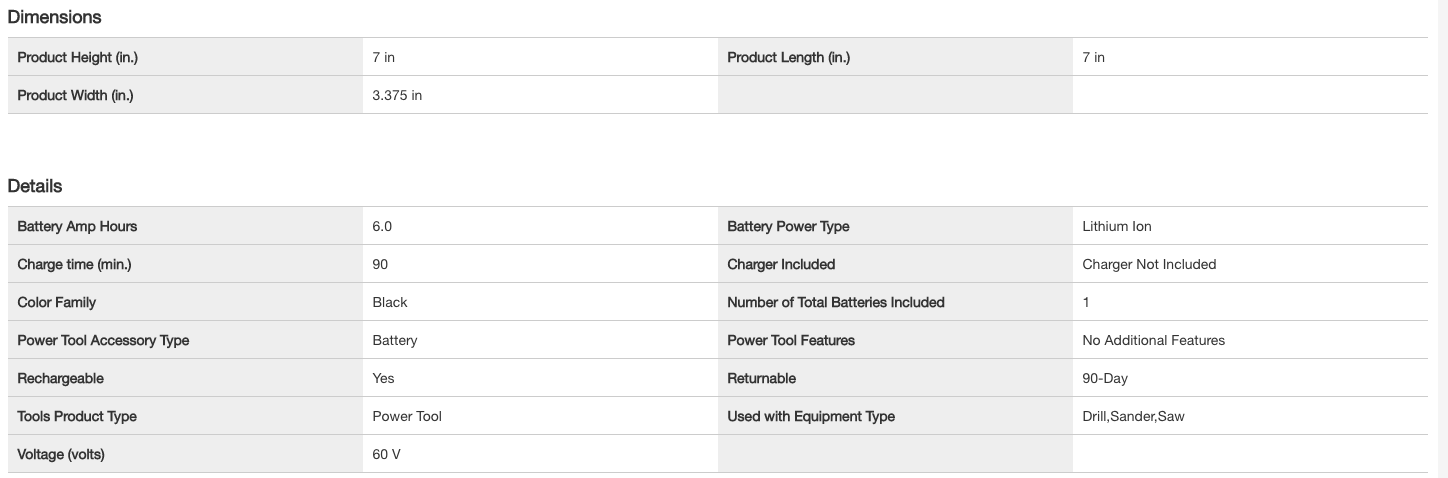Select the No Additional Features value
1448x478 pixels.
coord(1153,340)
